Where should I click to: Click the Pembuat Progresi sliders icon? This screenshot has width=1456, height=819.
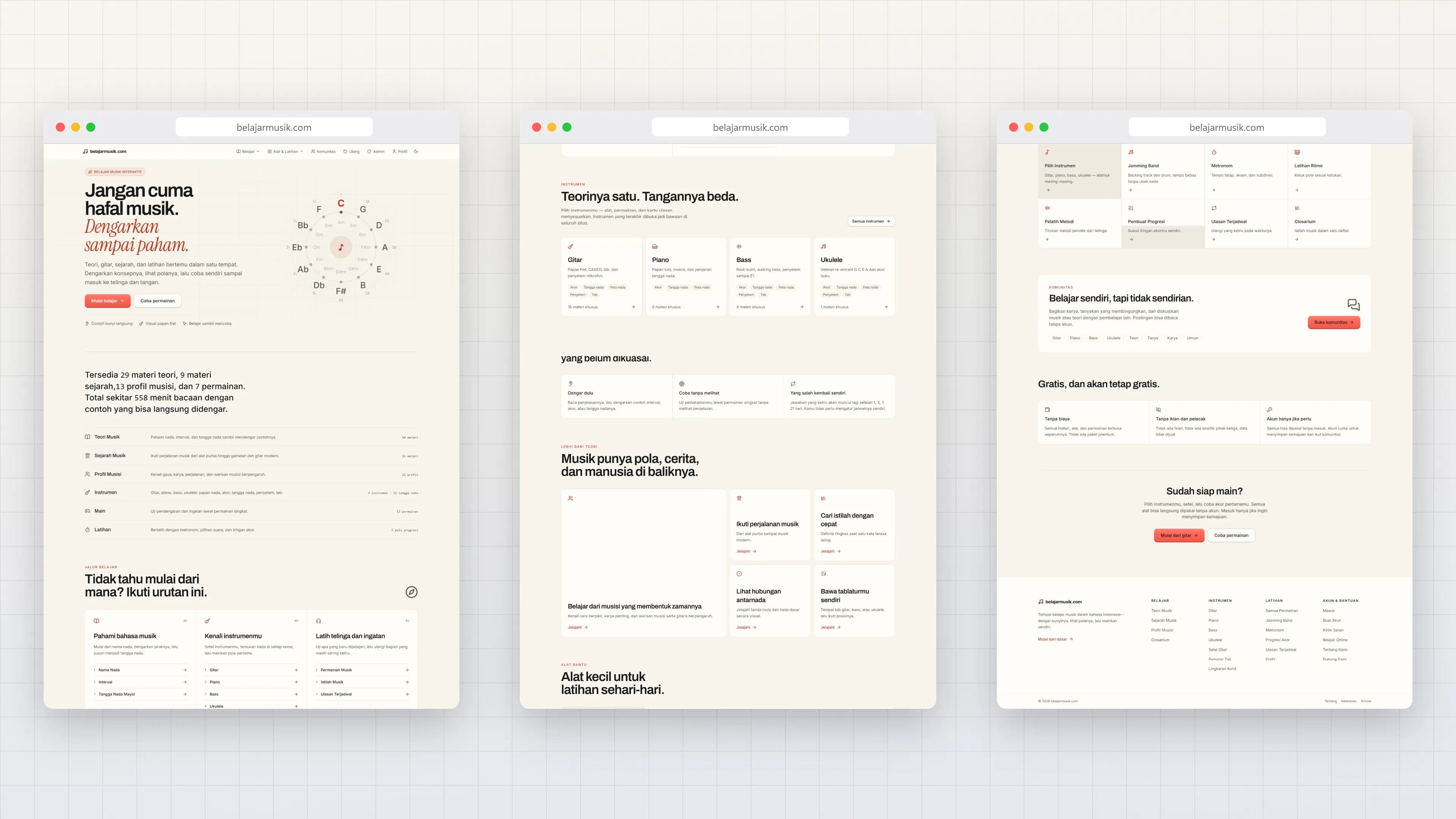pyautogui.click(x=1131, y=208)
